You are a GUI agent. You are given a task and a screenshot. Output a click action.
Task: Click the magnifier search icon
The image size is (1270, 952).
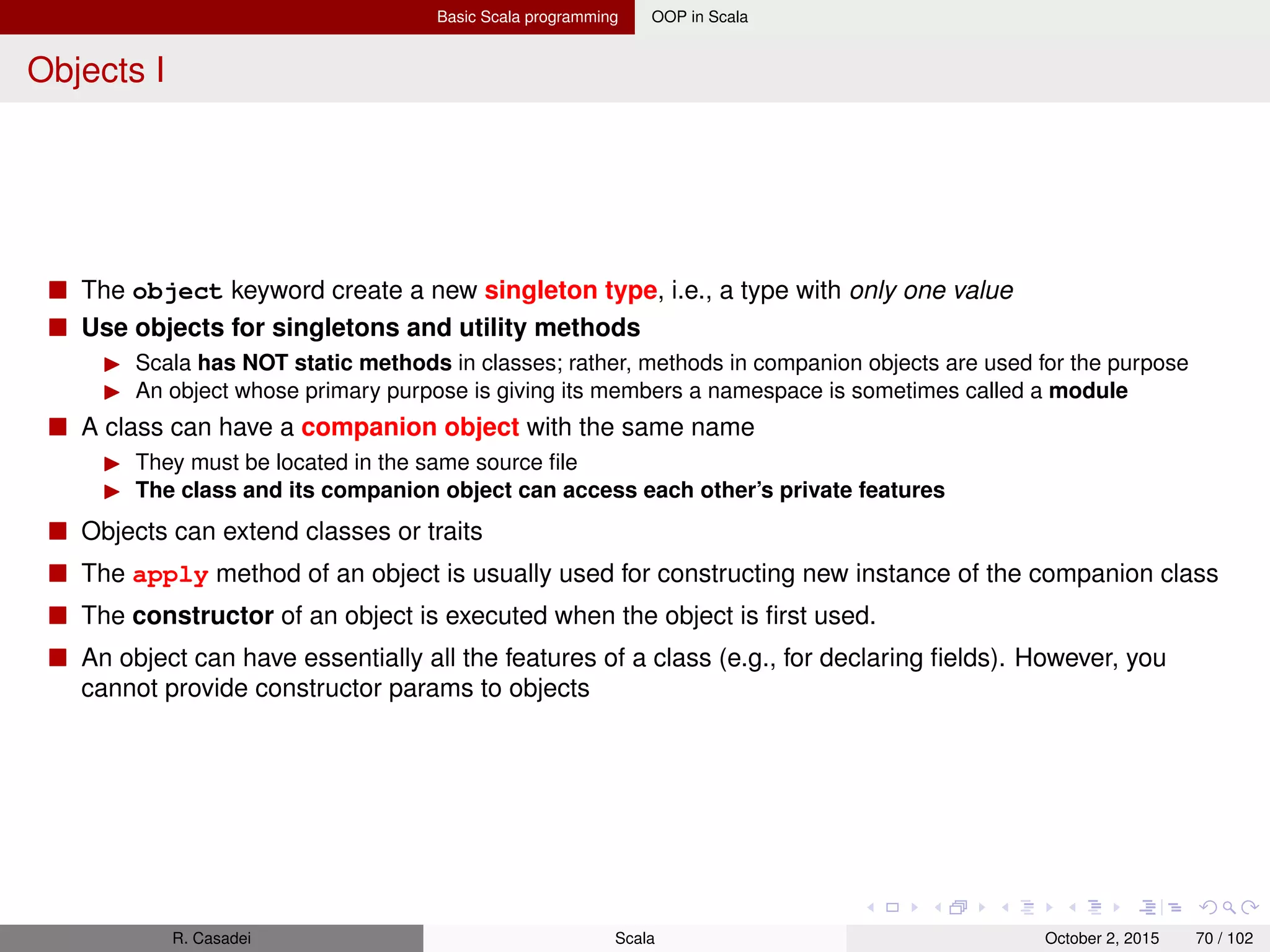1228,908
